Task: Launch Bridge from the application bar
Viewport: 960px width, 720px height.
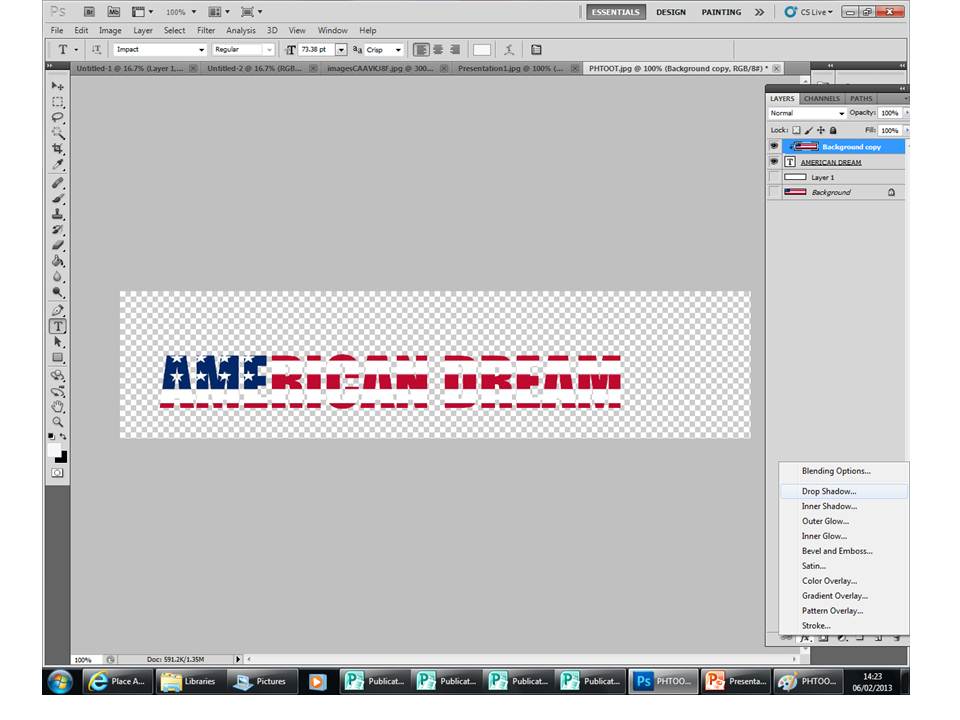Action: click(89, 12)
